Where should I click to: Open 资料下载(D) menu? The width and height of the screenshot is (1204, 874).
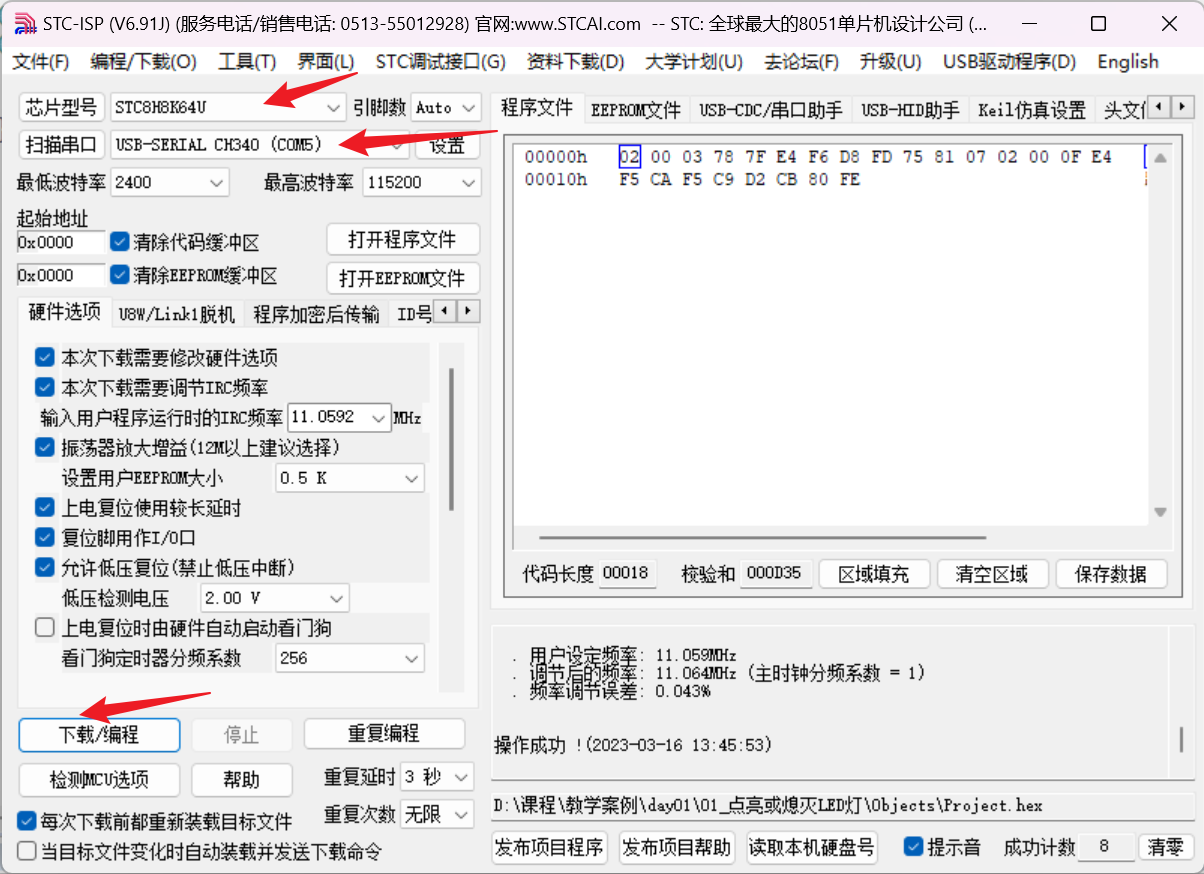576,62
